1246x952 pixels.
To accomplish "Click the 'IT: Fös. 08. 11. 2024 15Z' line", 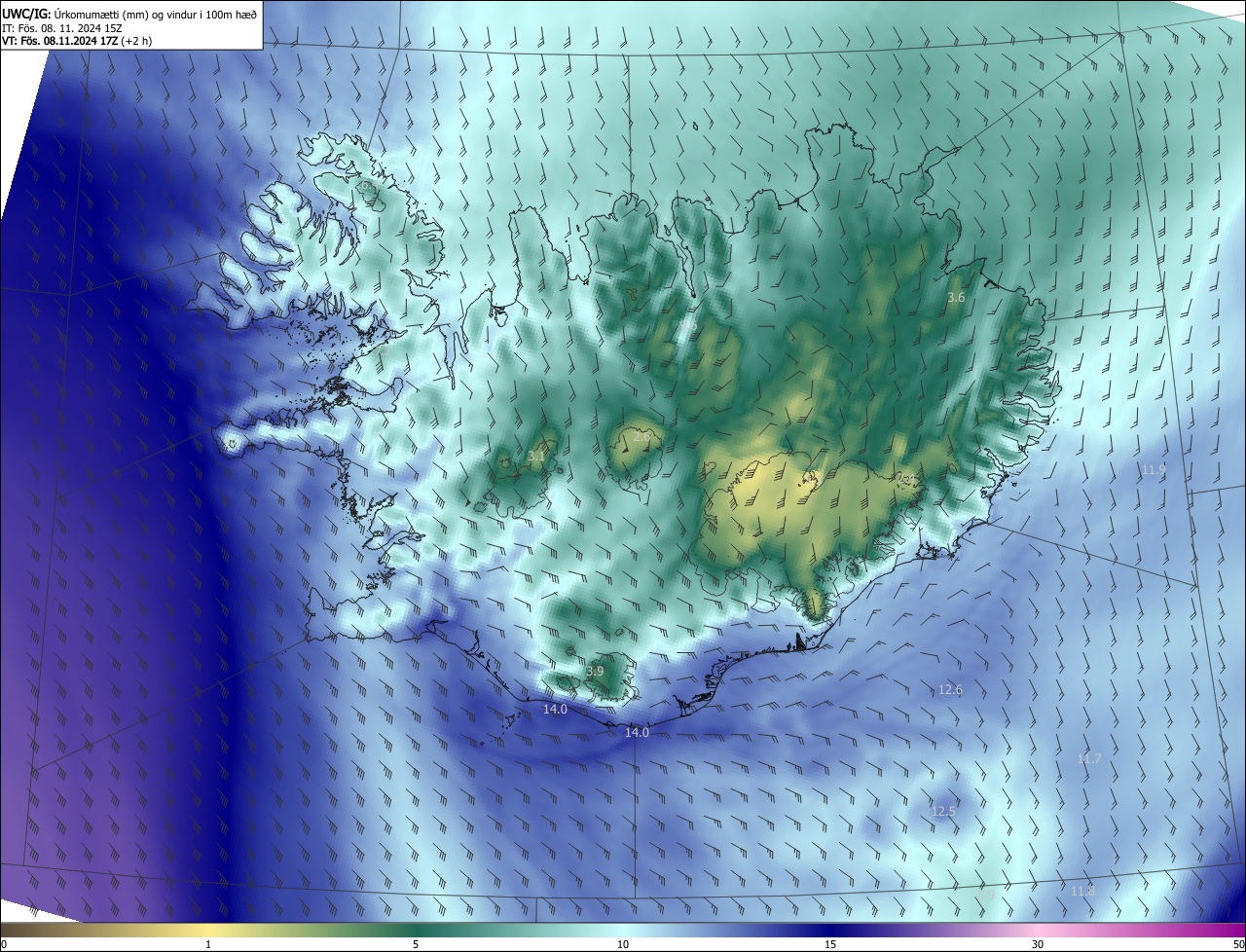I will [60, 27].
